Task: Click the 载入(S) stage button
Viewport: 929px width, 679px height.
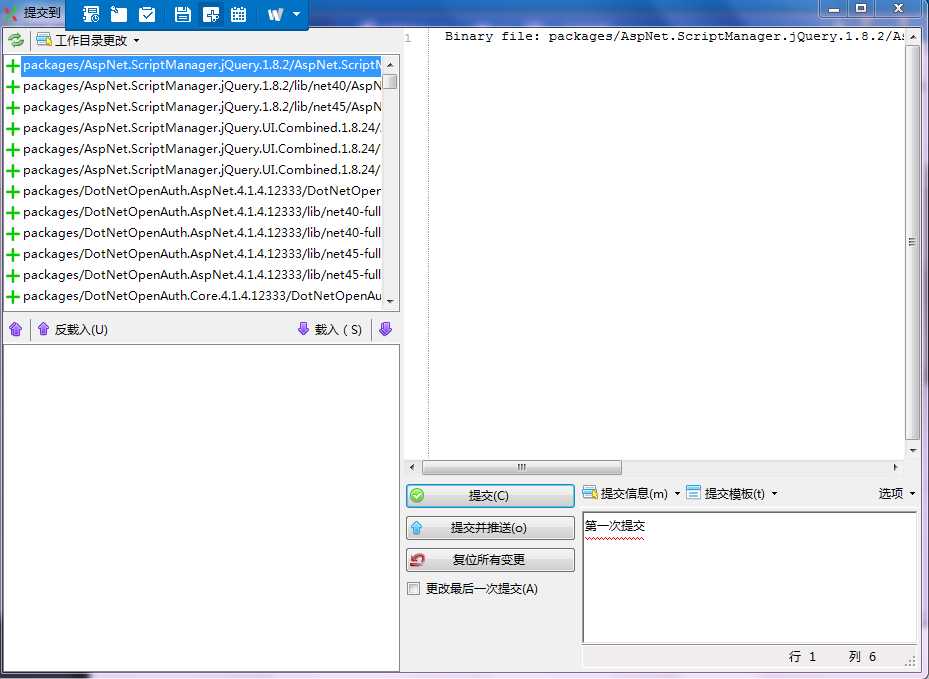Action: point(330,329)
